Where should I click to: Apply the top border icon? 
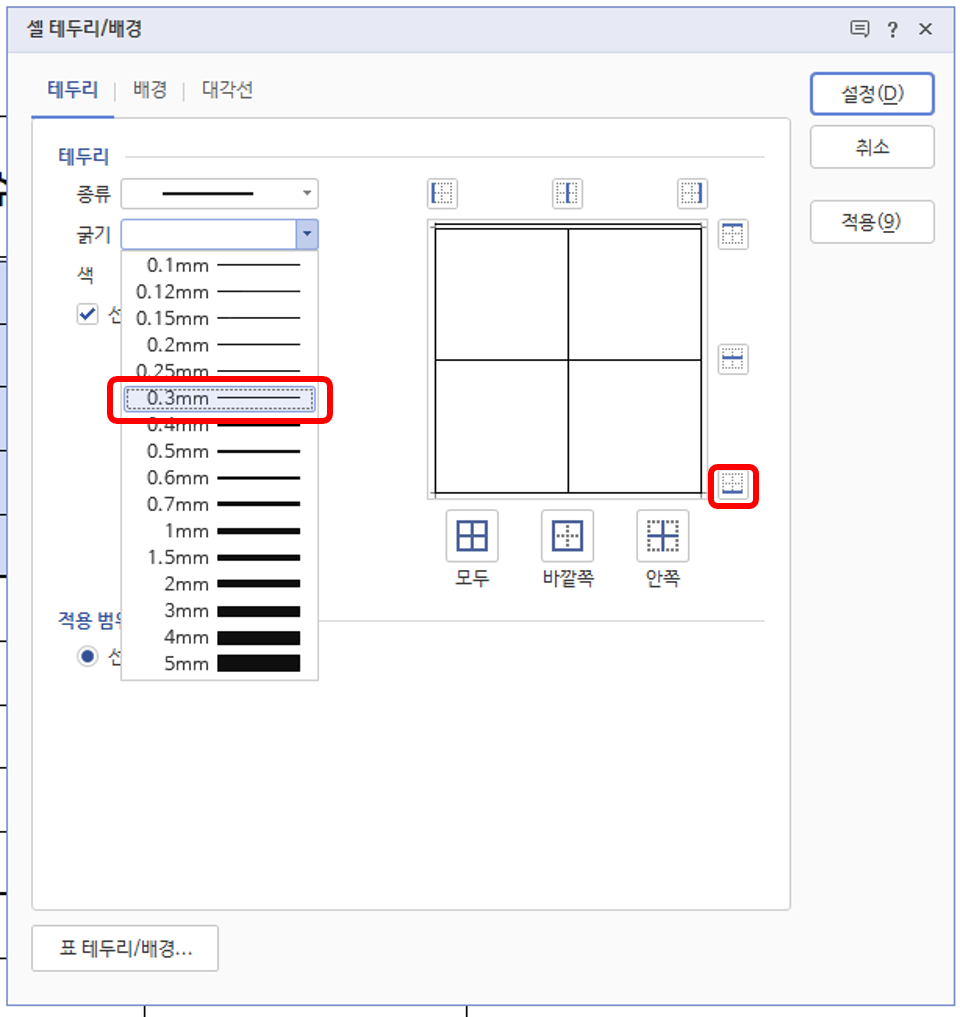pos(733,234)
